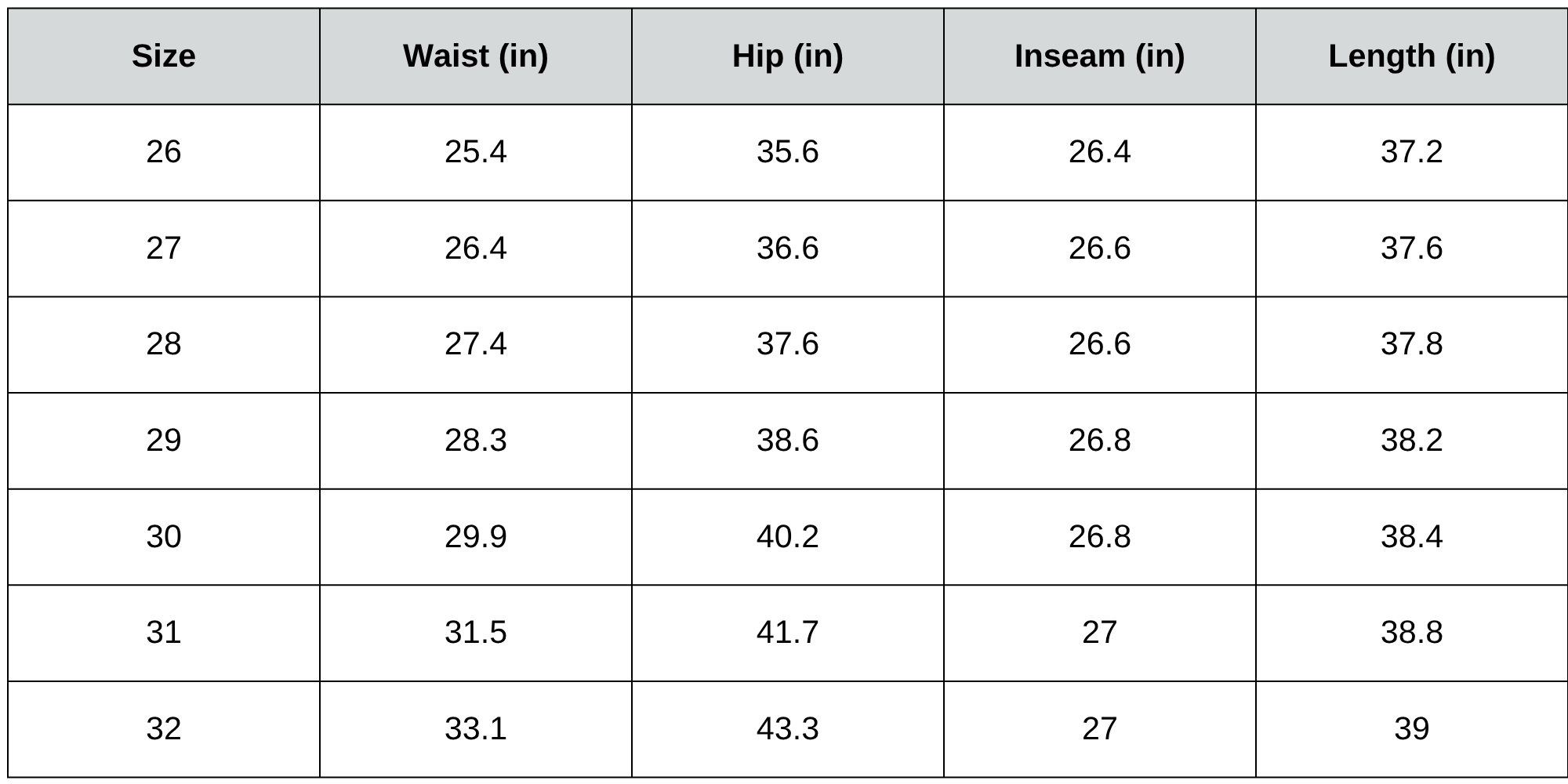Click hip value 40.2
This screenshot has height=784, width=1568.
pos(787,537)
